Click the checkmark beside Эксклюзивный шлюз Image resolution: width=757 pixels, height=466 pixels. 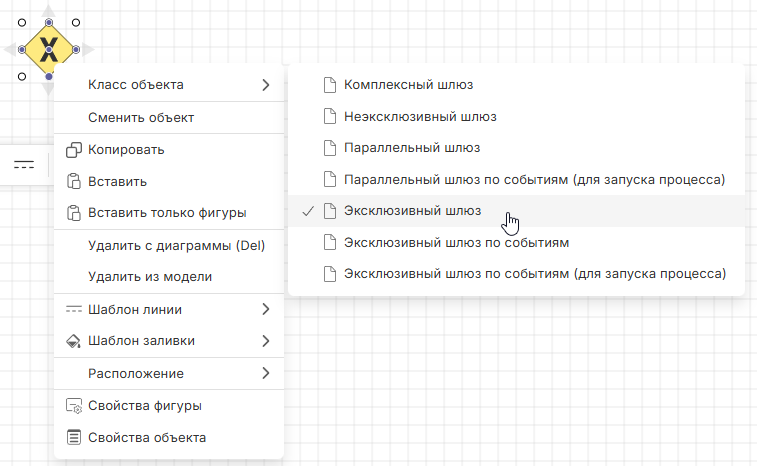click(x=308, y=211)
